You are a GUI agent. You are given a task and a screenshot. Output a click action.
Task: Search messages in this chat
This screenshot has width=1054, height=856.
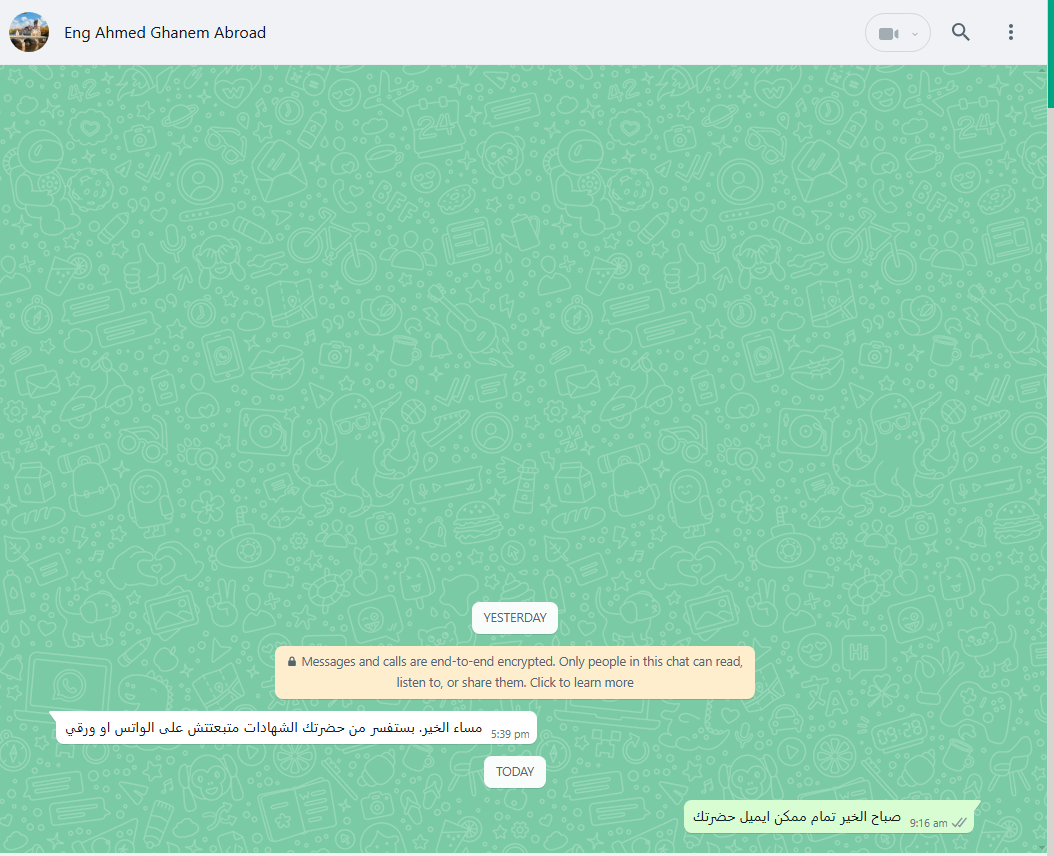(961, 32)
